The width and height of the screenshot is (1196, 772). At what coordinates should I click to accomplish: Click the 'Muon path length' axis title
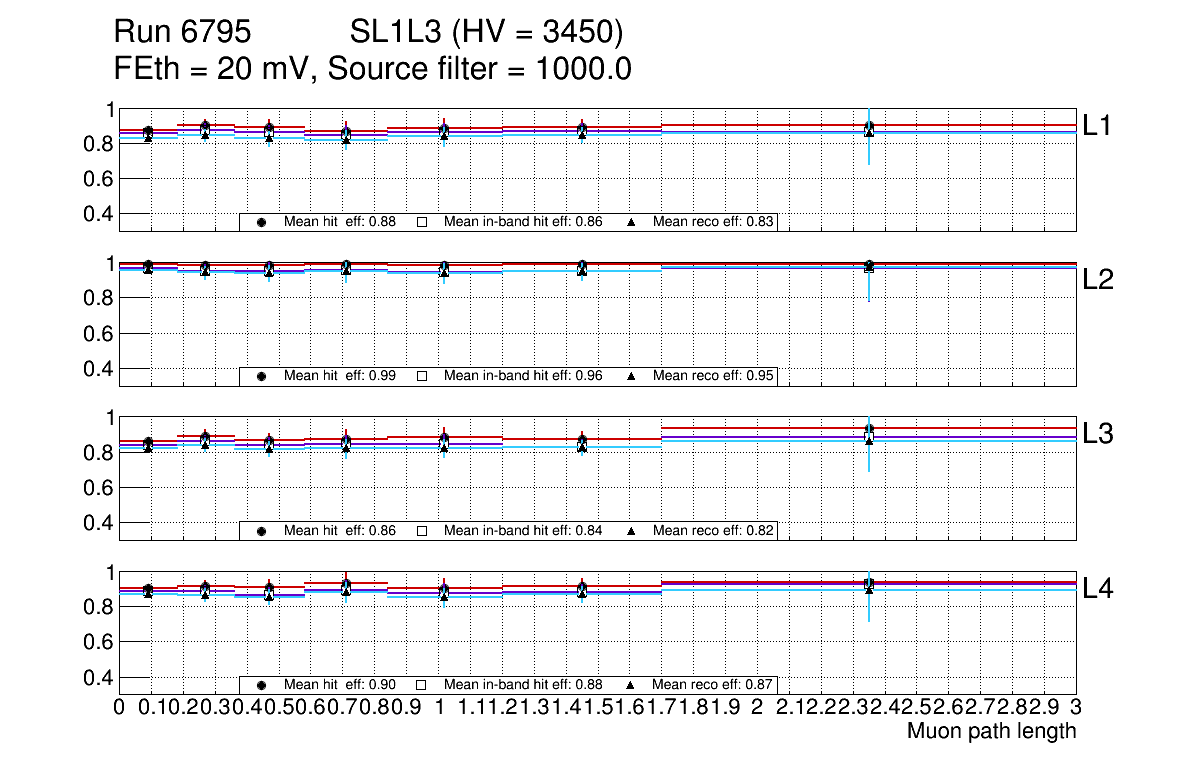tap(991, 731)
